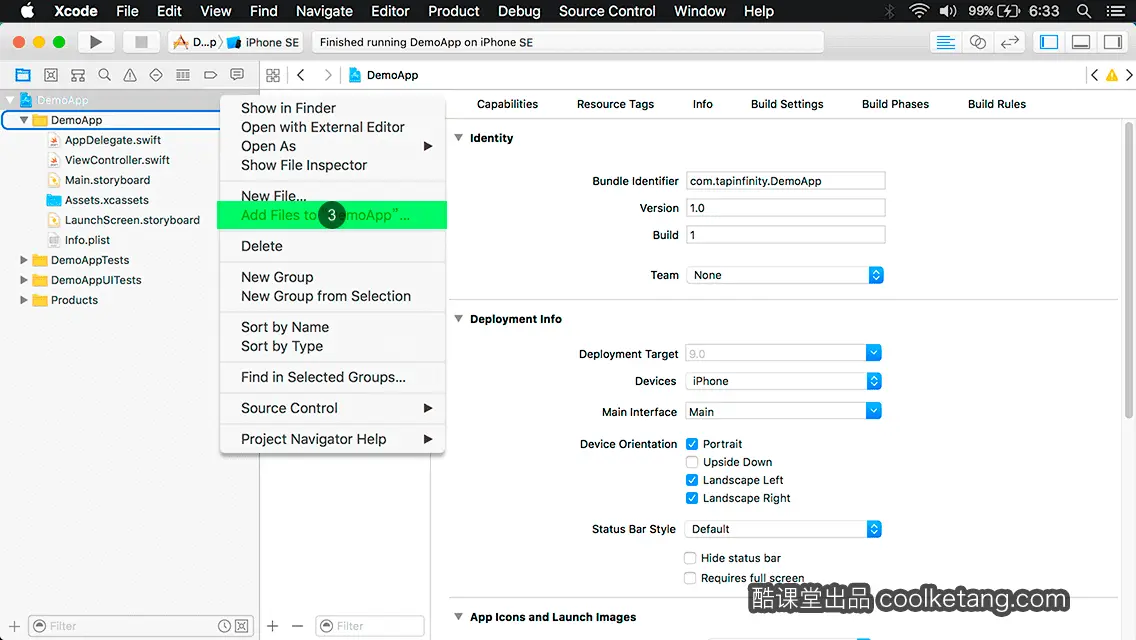Select ViewController.swift in navigator

(x=117, y=159)
